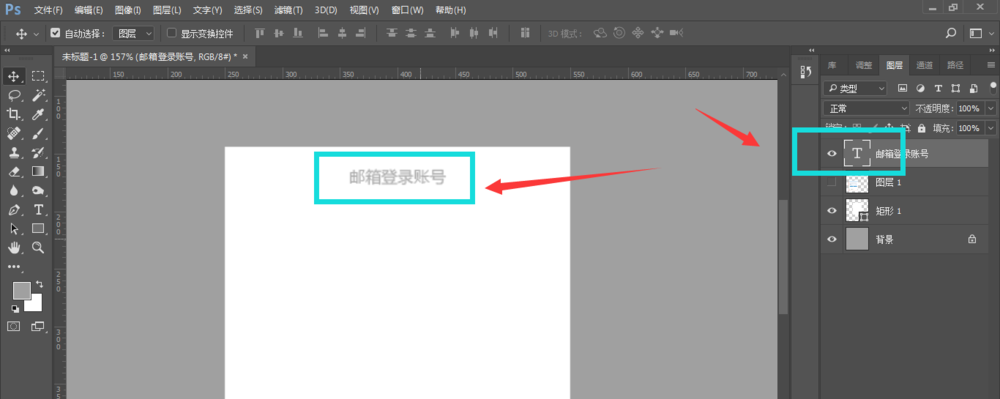The width and height of the screenshot is (1000, 399).
Task: Switch to the 通道 tab
Action: pos(924,64)
